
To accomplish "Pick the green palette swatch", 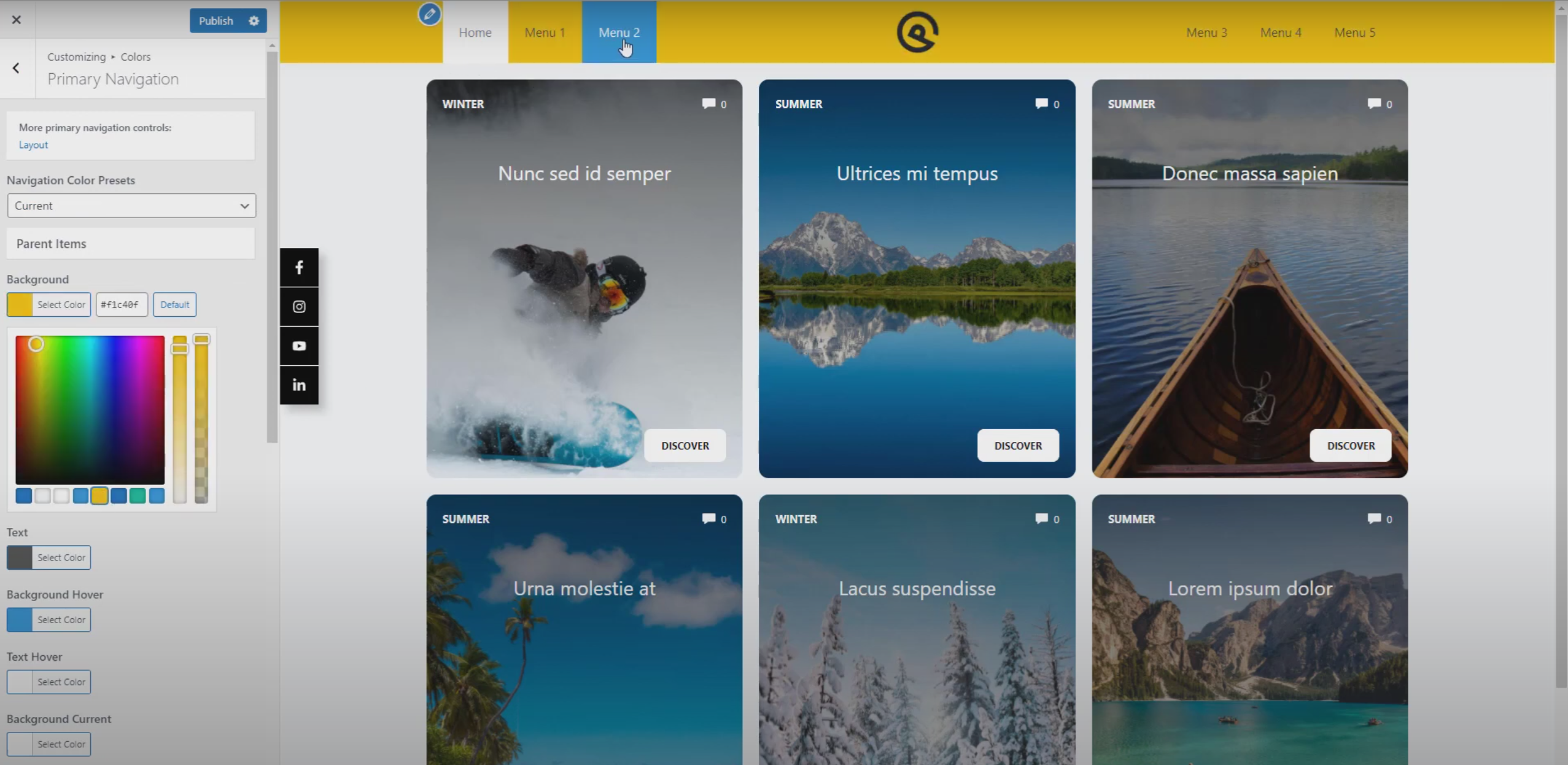I will click(138, 495).
